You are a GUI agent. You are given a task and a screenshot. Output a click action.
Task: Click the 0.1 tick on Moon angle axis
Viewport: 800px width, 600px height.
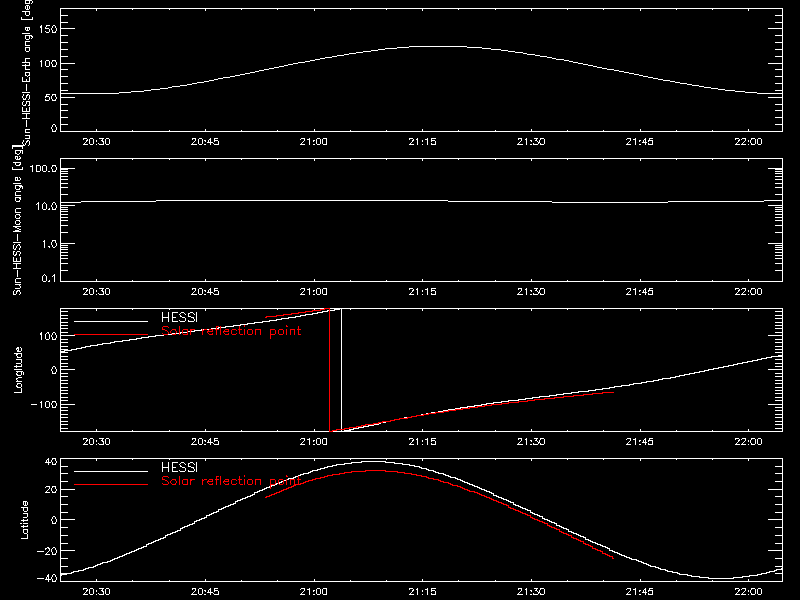coord(49,278)
